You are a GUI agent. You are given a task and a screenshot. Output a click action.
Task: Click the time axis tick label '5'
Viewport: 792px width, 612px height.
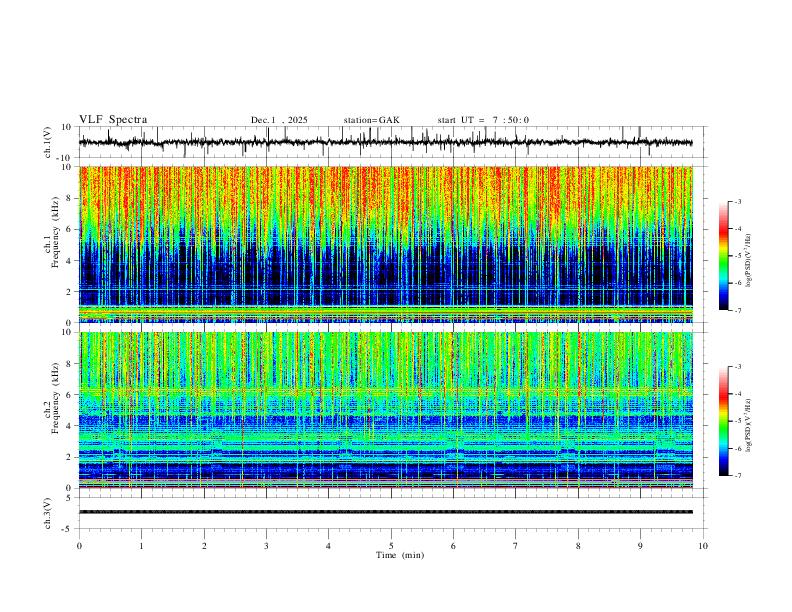391,546
